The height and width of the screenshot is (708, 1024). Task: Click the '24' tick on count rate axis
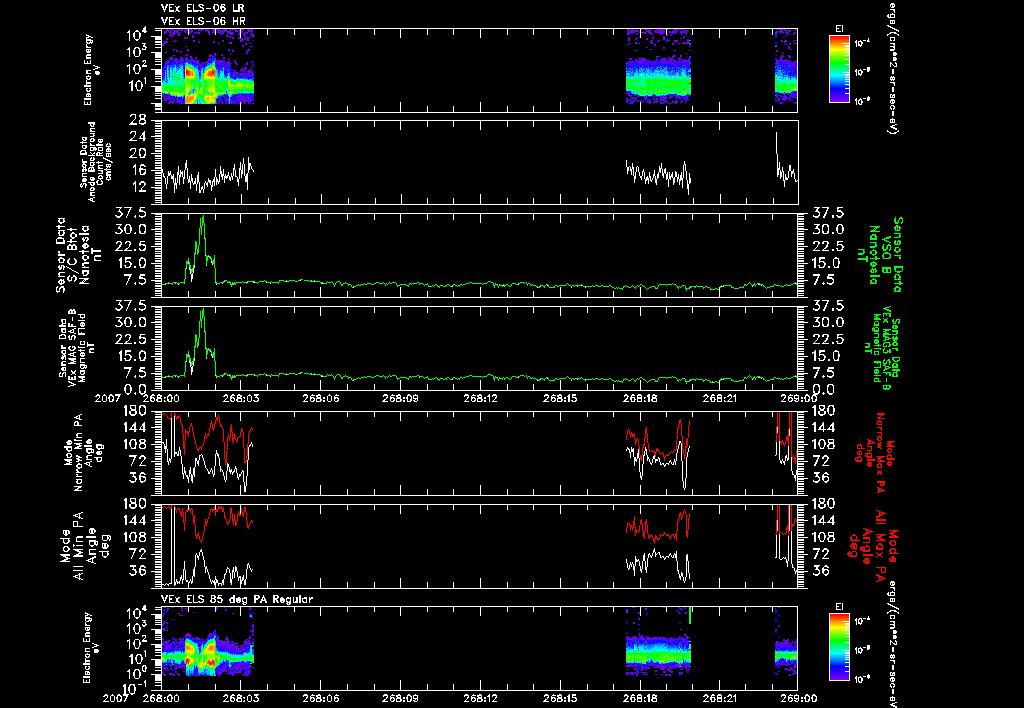point(137,137)
